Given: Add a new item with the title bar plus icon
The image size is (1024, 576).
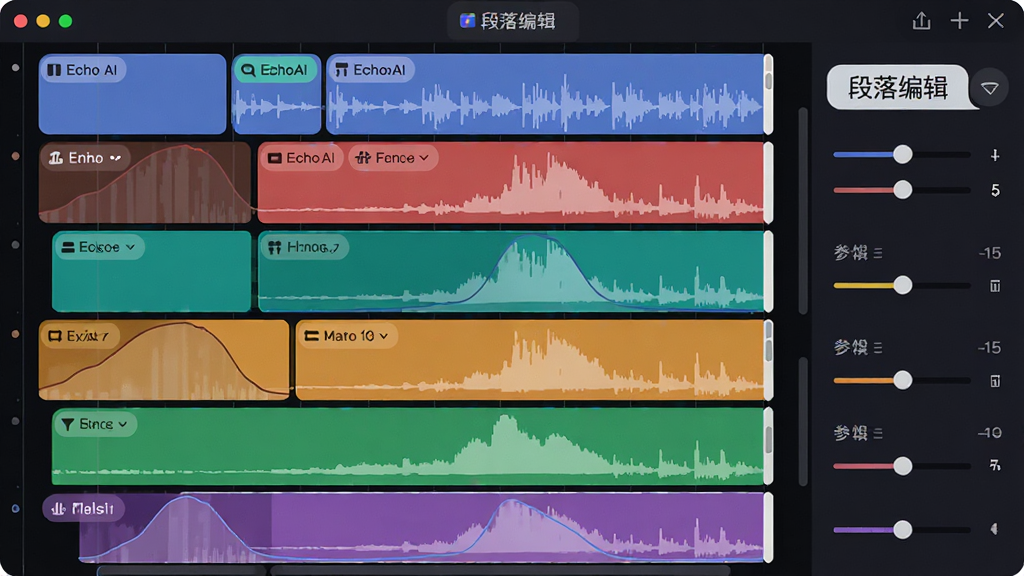Looking at the screenshot, I should coord(959,21).
